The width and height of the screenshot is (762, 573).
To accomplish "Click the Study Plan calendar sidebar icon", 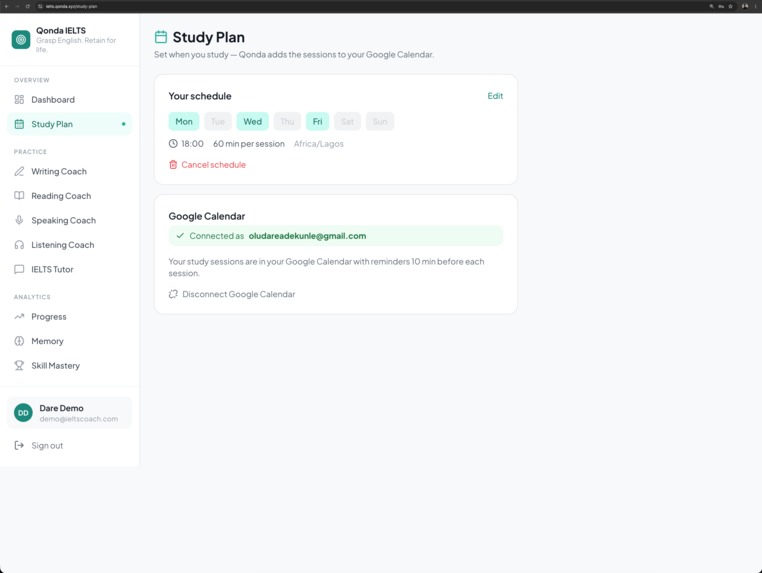I will [19, 124].
